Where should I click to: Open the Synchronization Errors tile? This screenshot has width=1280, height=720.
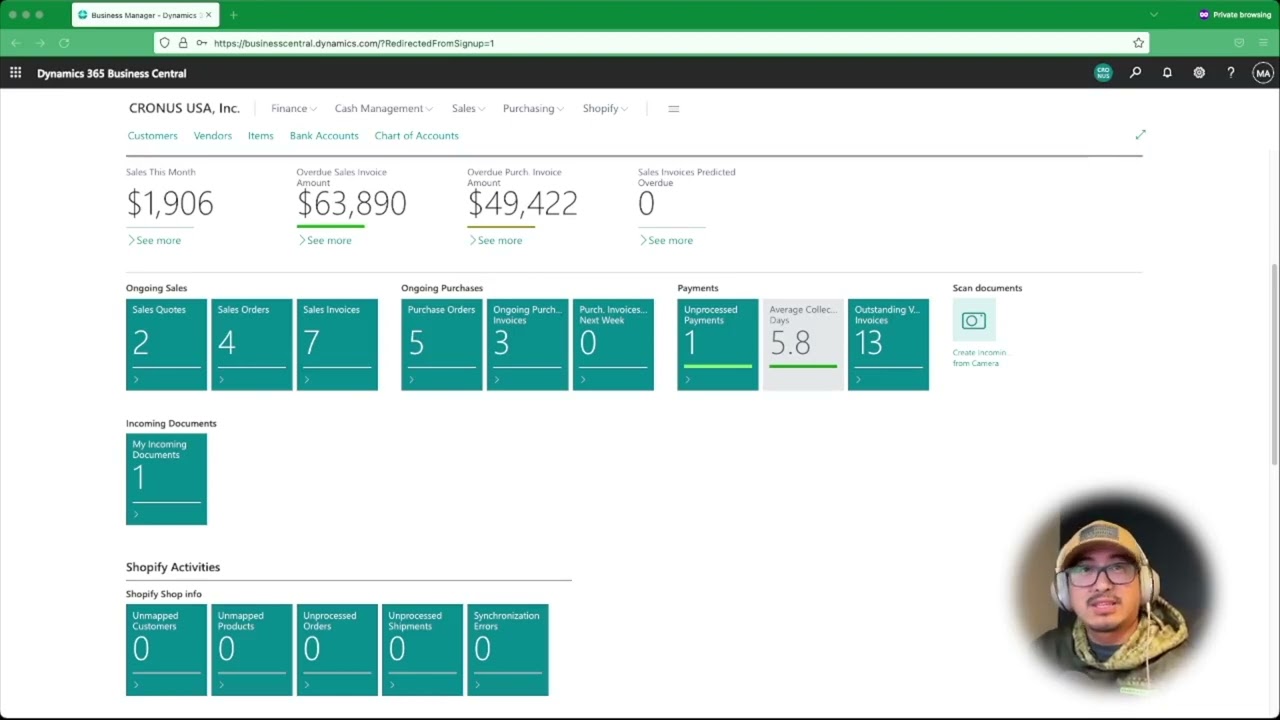coord(508,650)
